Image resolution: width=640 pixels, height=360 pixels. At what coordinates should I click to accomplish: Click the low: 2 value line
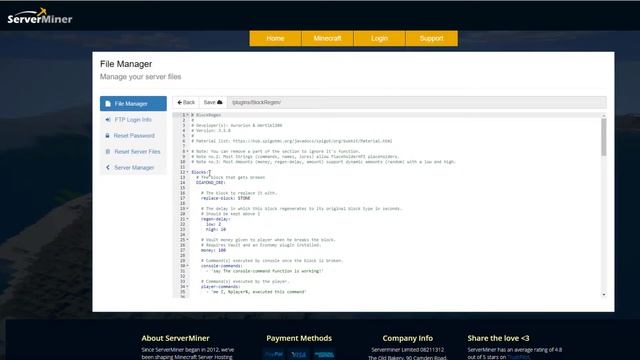(x=213, y=224)
